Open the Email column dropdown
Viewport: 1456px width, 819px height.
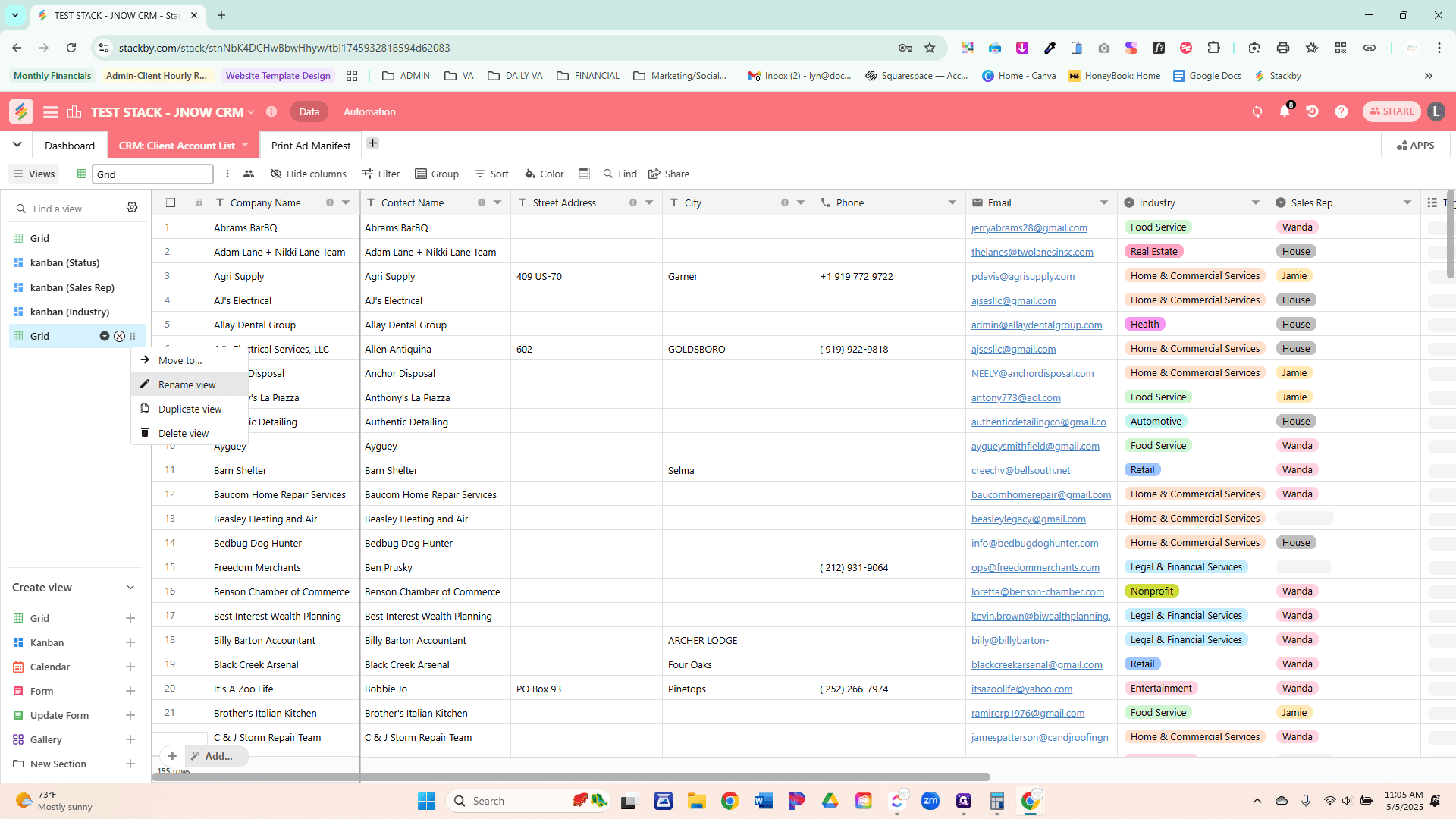pos(1104,202)
